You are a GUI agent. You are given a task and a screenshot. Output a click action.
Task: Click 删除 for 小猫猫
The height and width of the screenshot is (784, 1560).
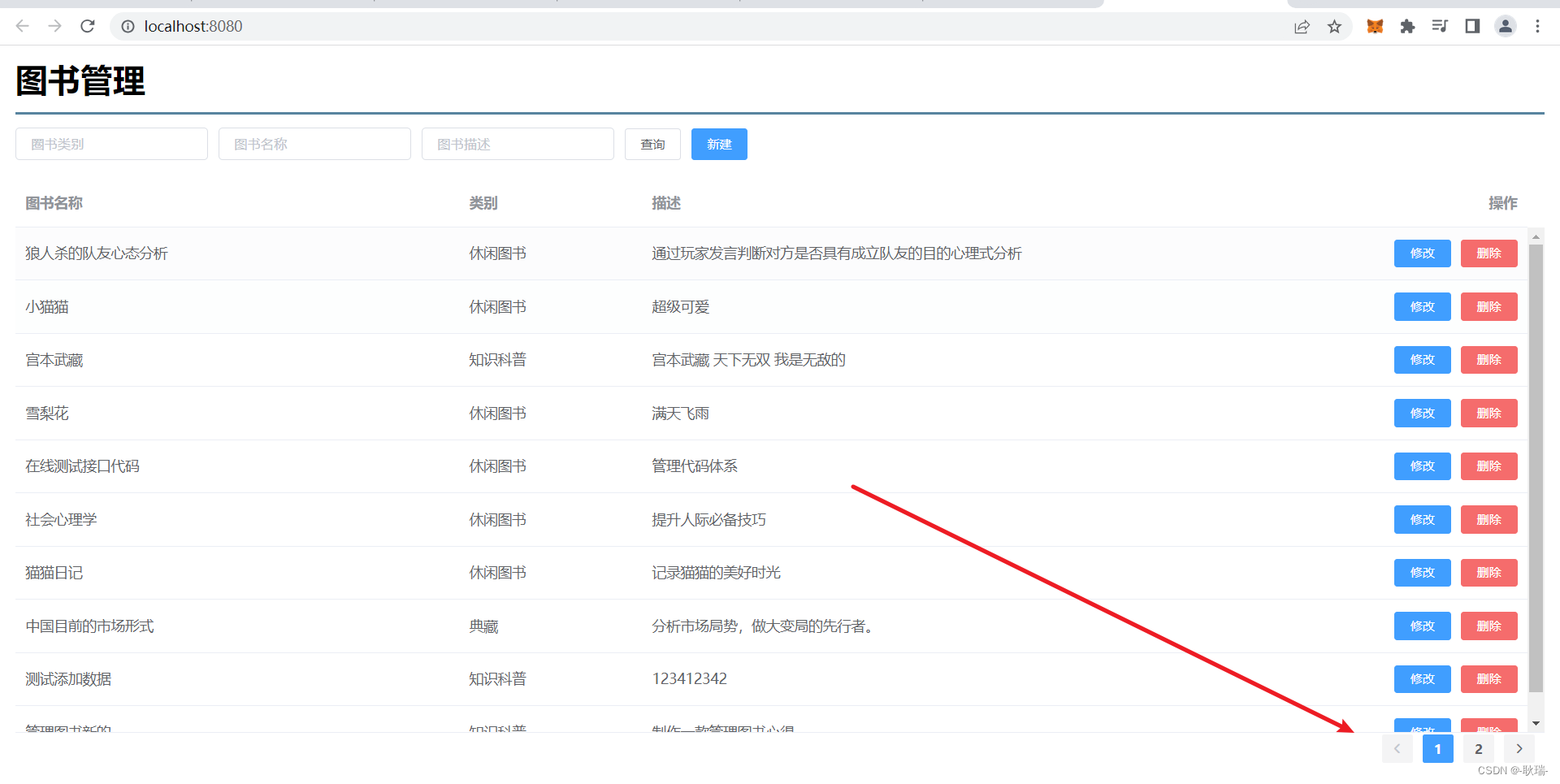(1488, 306)
